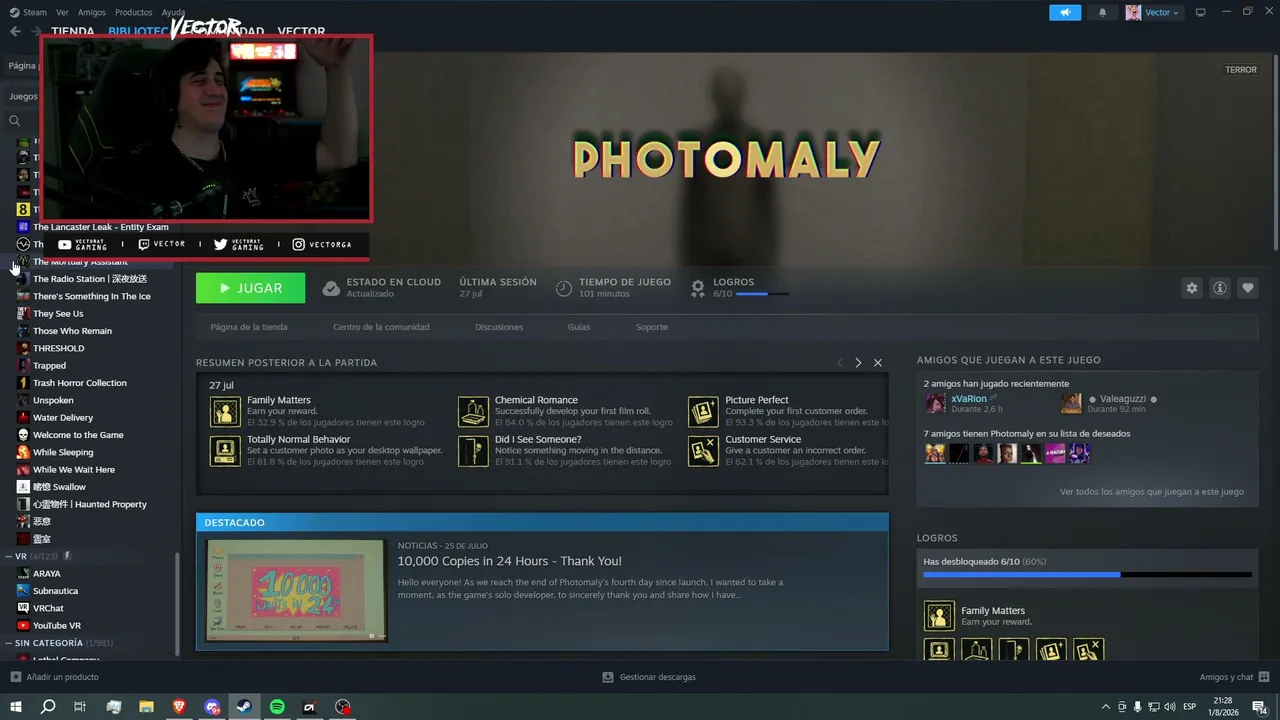Open Steam announcements megaphone button

(1065, 12)
